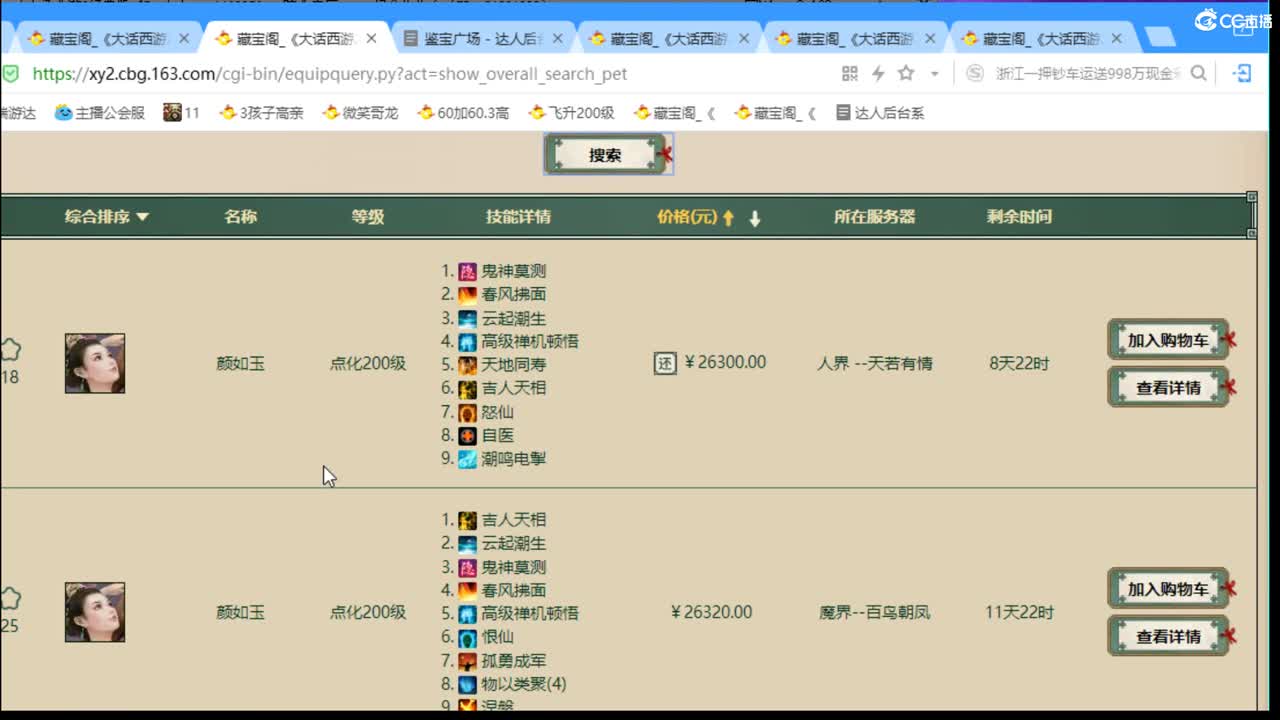Viewport: 1280px width, 720px height.
Task: Click the 技能详情 column header
Action: [x=518, y=216]
